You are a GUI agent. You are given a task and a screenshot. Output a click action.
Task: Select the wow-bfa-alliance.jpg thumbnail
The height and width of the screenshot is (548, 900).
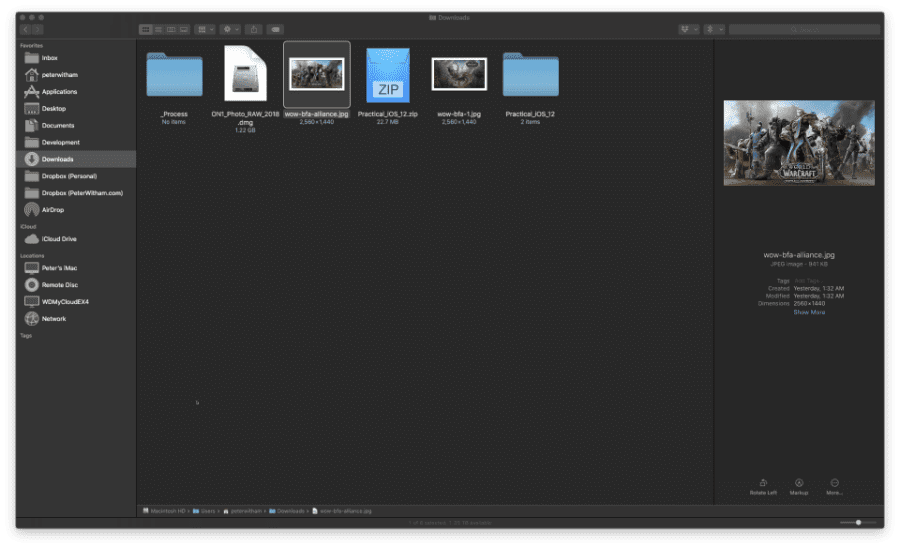[x=317, y=74]
